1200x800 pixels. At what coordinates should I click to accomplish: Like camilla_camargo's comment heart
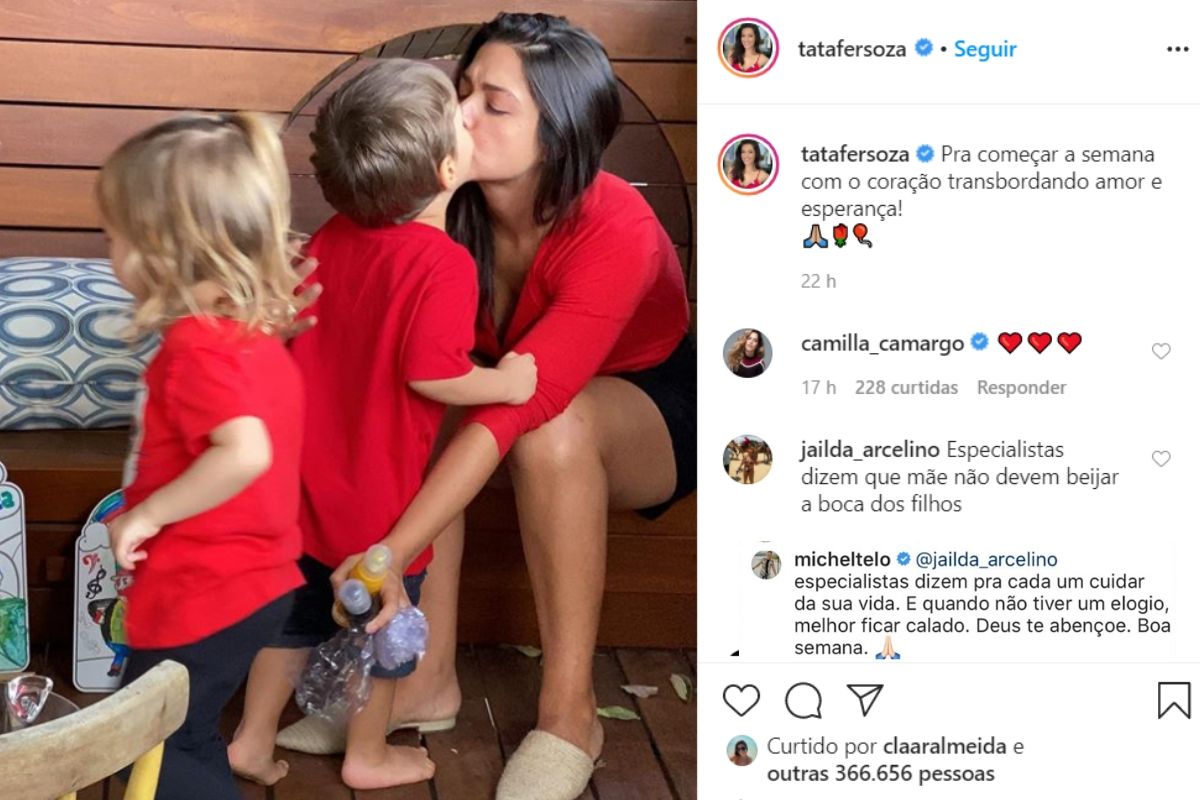point(1161,351)
